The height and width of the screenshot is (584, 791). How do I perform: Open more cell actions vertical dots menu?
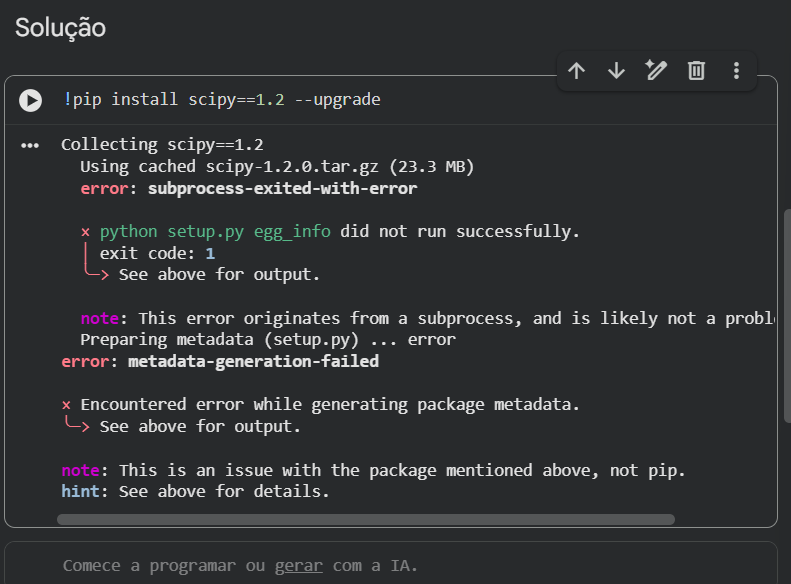pos(736,70)
